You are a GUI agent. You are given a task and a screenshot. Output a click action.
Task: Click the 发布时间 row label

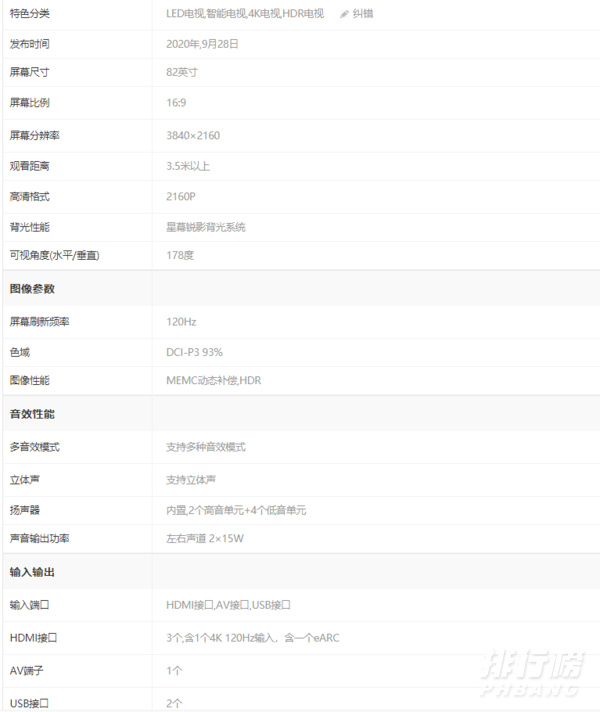click(30, 44)
